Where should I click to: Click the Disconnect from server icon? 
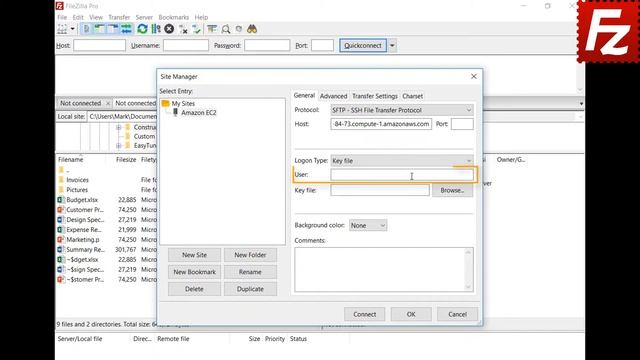pos(183,29)
